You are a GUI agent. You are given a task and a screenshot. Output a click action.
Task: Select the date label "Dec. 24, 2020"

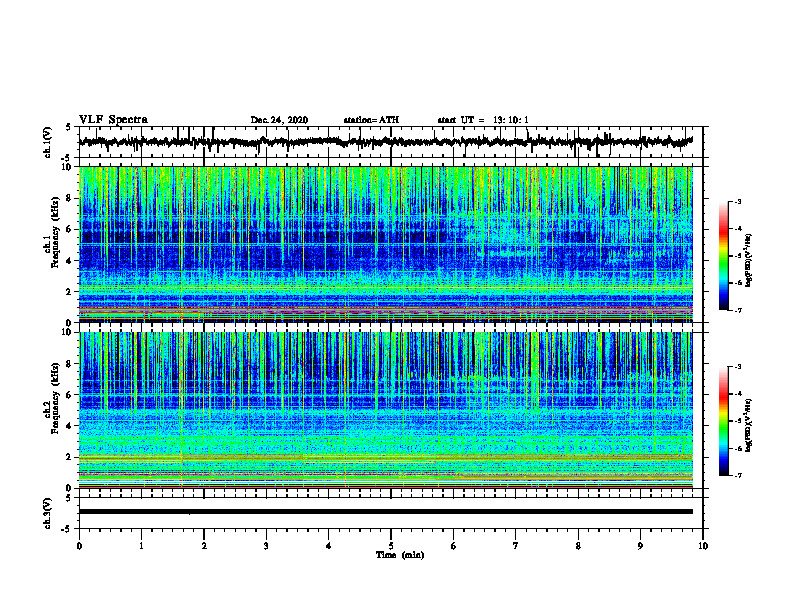[x=279, y=120]
